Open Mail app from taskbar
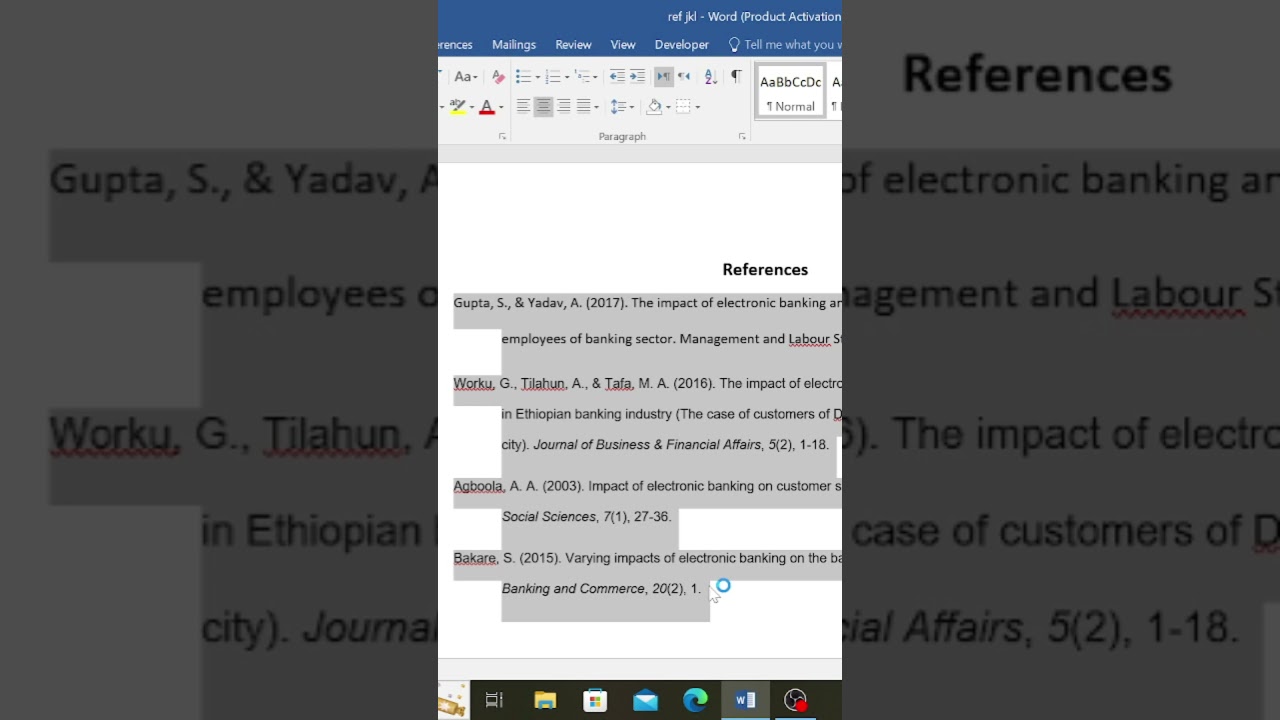This screenshot has width=1280, height=720. tap(645, 700)
